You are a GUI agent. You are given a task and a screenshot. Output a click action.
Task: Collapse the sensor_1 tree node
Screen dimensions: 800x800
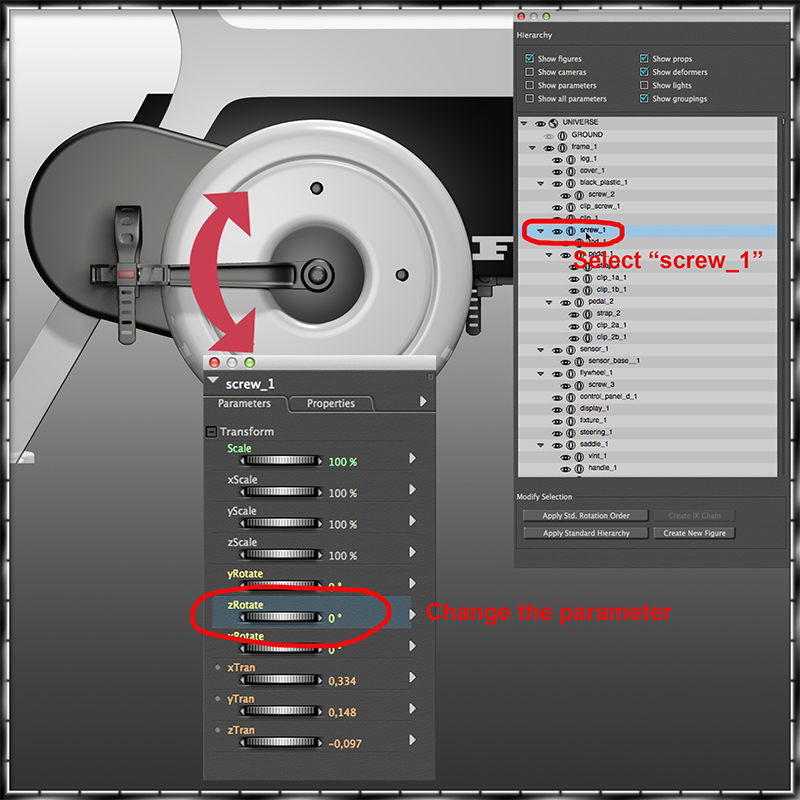[540, 350]
